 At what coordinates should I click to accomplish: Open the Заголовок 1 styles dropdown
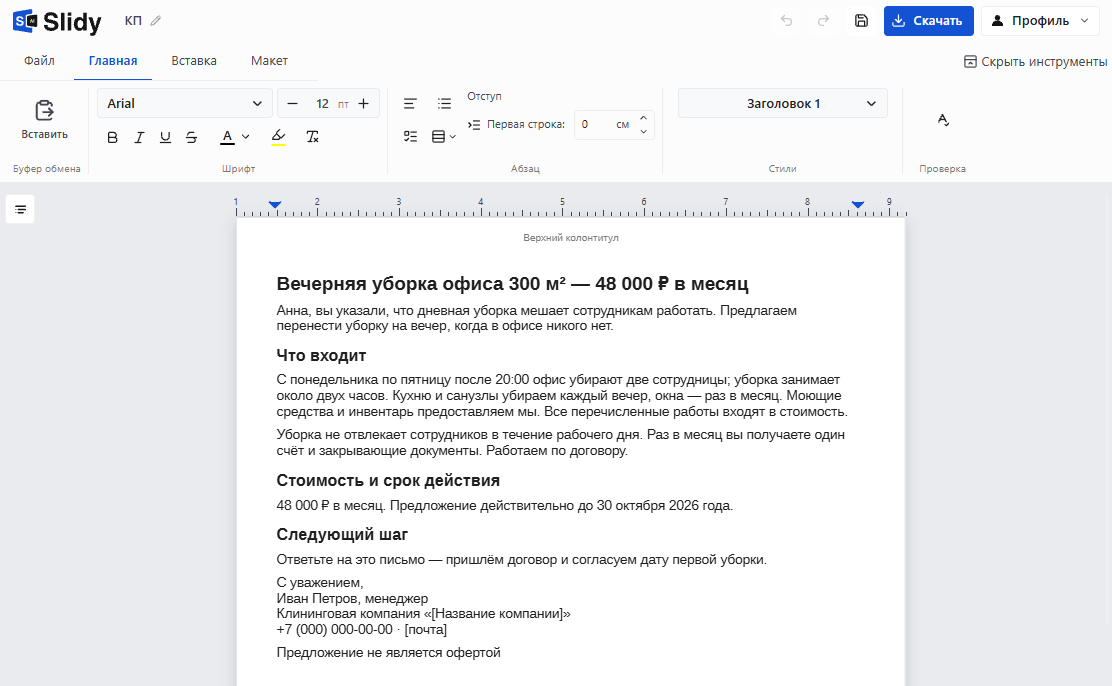click(783, 104)
